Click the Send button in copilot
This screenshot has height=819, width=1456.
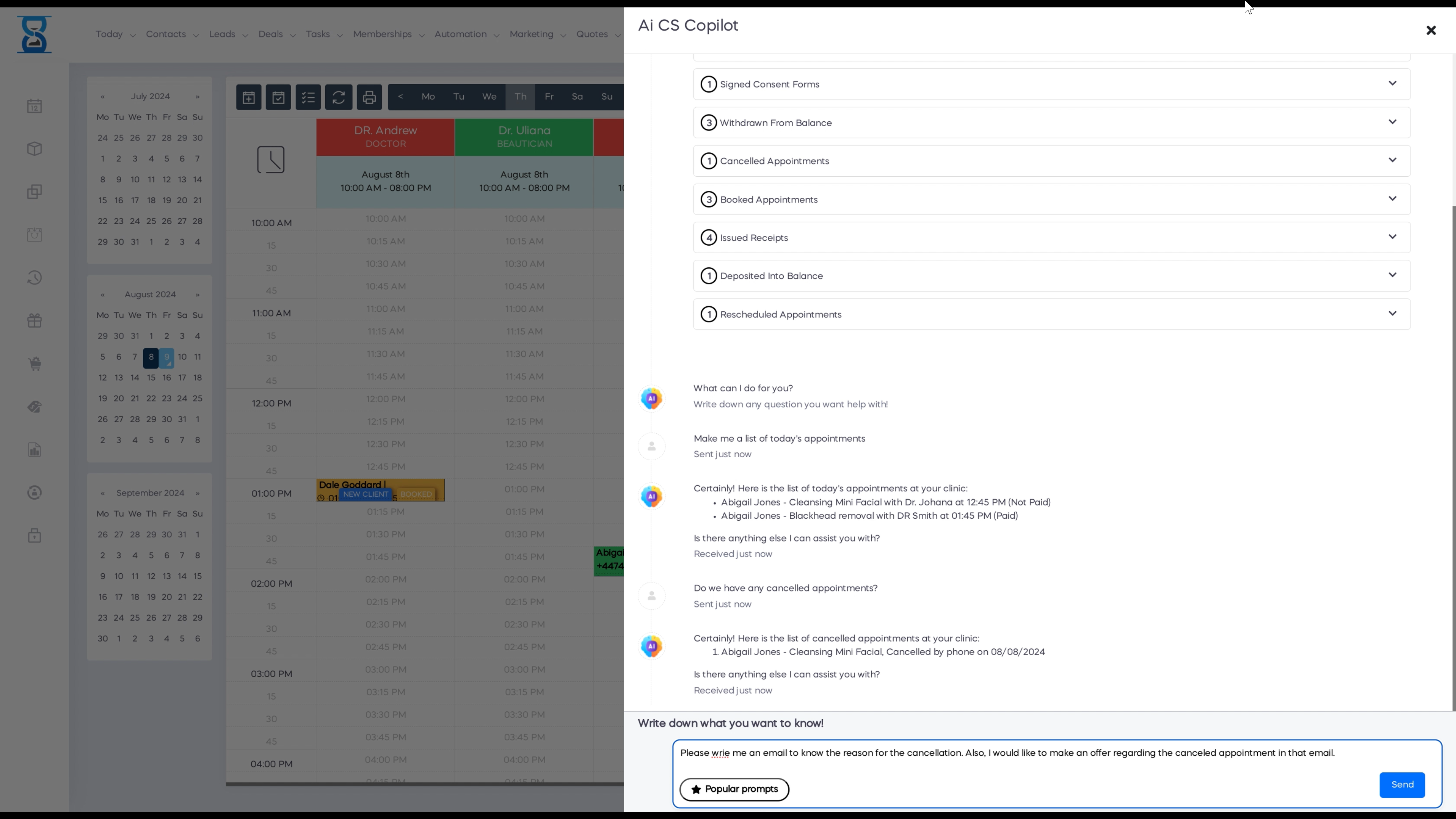coord(1402,784)
